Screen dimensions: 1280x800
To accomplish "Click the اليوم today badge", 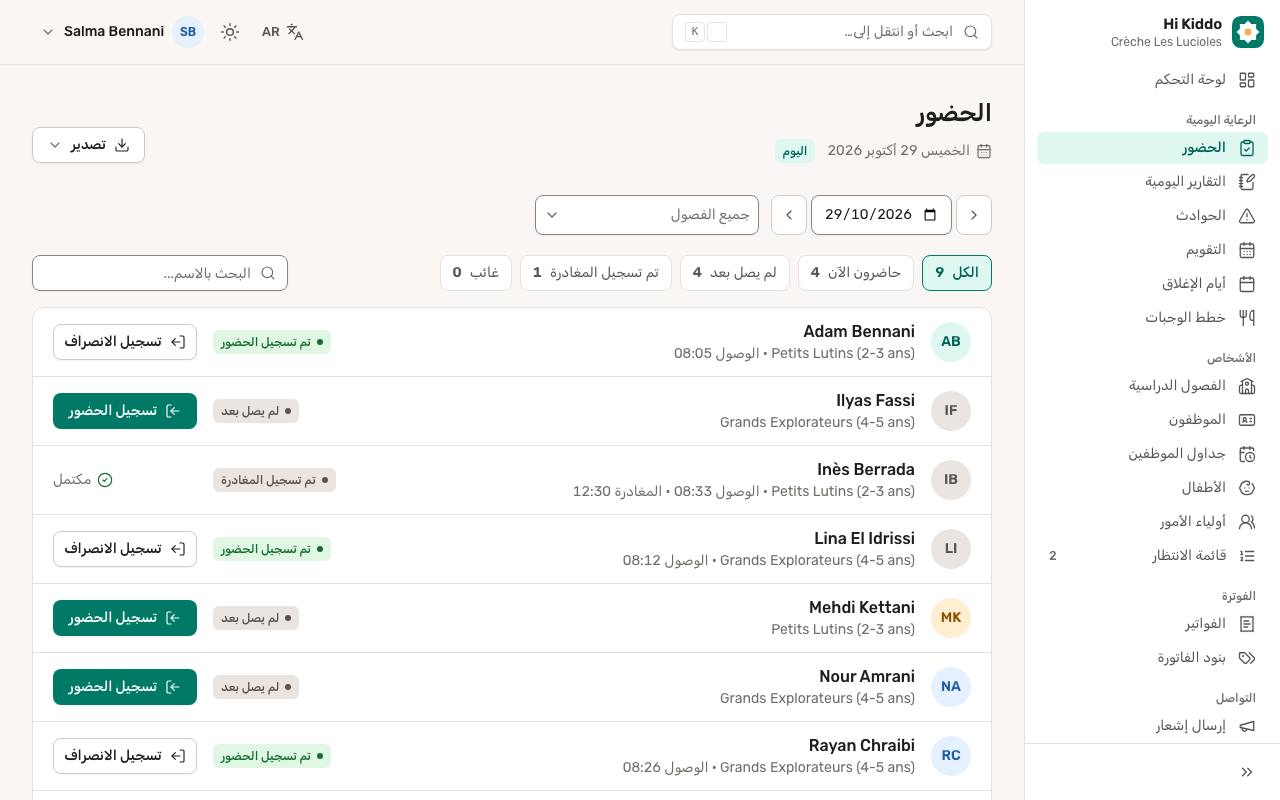I will pyautogui.click(x=795, y=151).
